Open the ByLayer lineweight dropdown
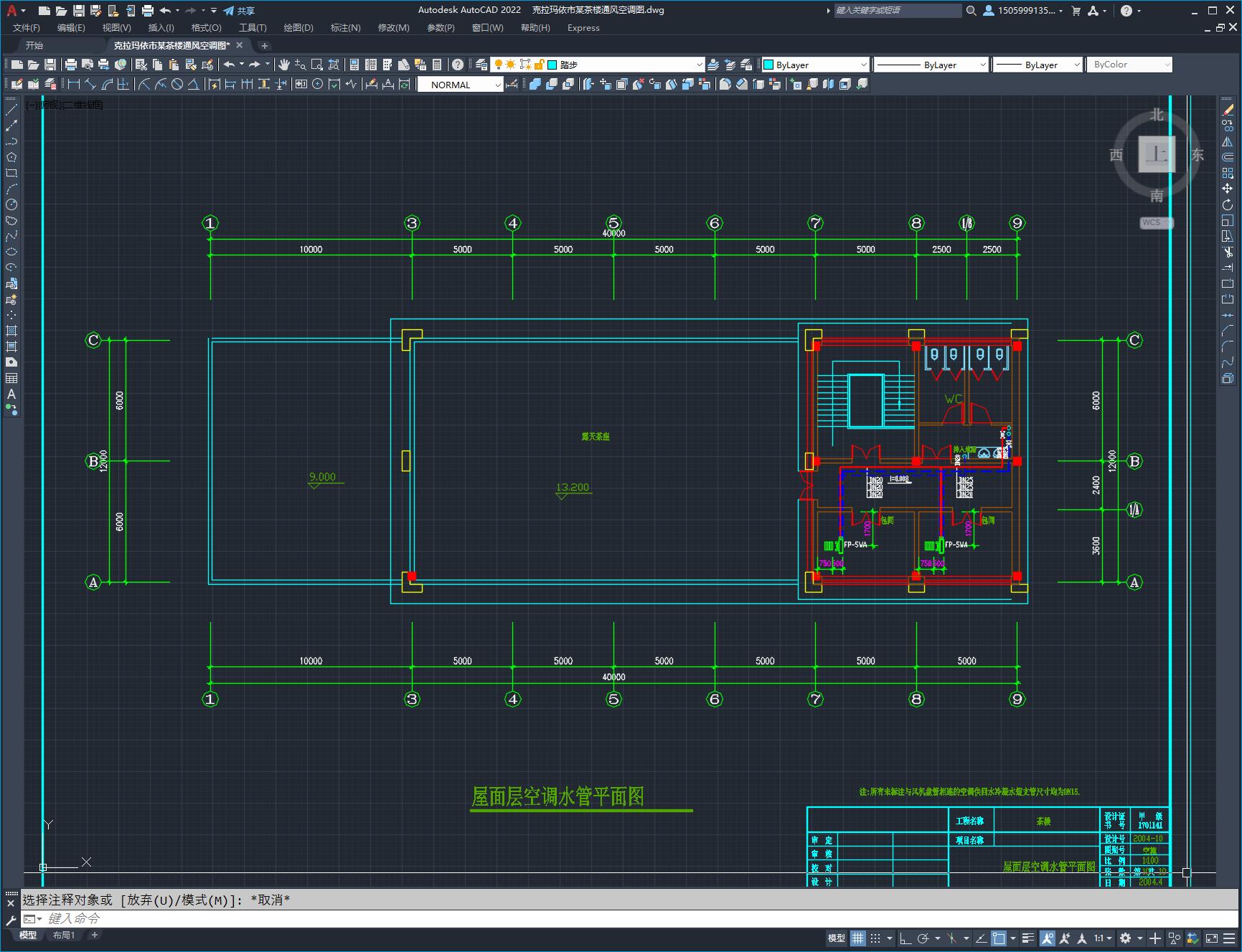Image resolution: width=1242 pixels, height=952 pixels. pos(1038,65)
